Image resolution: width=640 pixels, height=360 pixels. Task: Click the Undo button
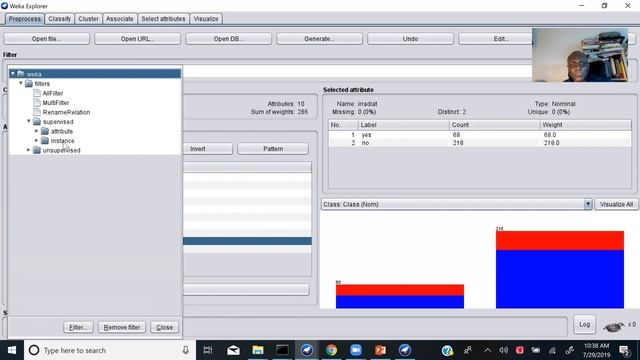[410, 39]
